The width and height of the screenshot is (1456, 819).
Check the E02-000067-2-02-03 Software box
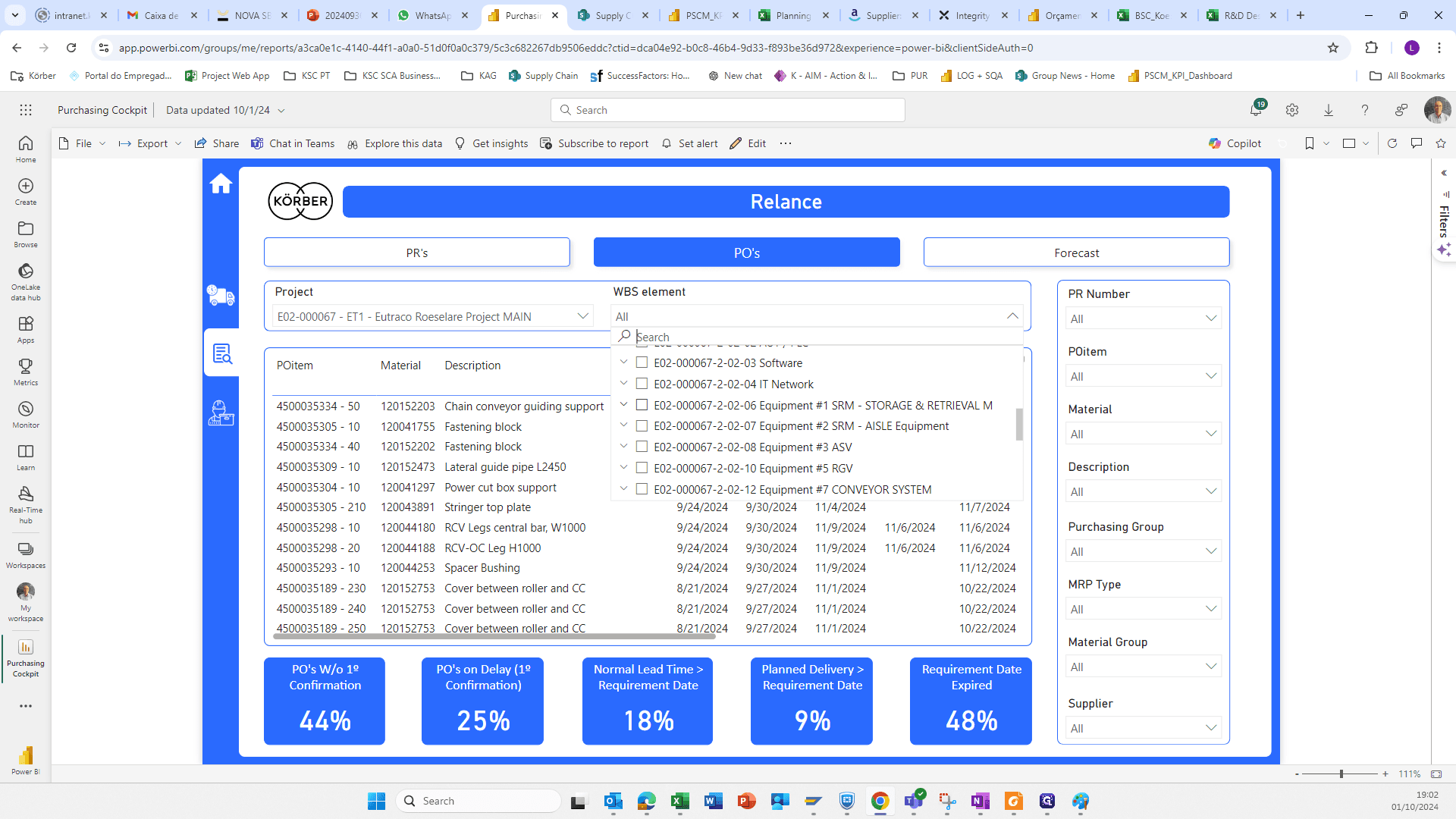coord(642,362)
